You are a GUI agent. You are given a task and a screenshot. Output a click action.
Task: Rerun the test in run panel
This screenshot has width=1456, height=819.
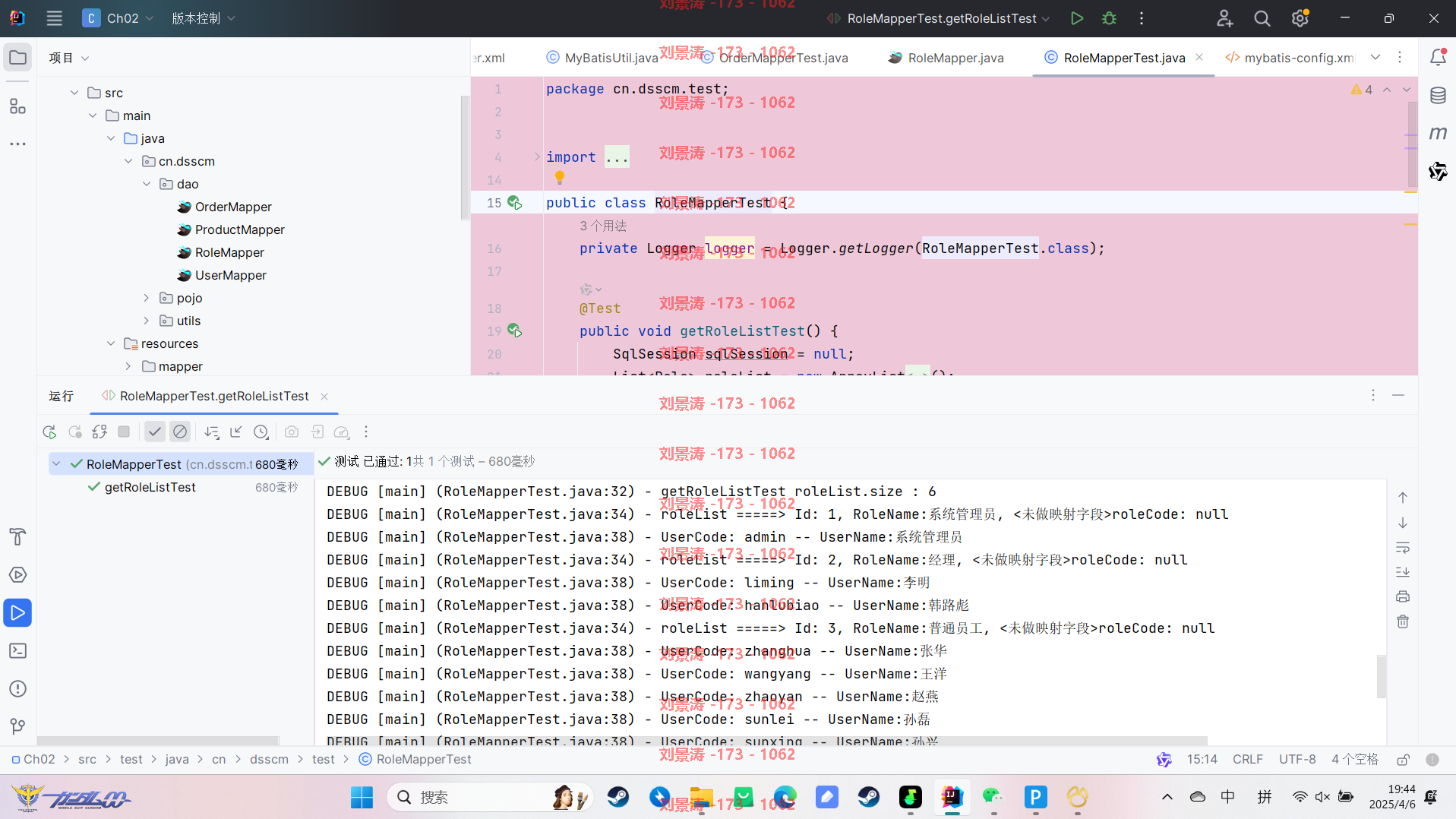coord(49,432)
